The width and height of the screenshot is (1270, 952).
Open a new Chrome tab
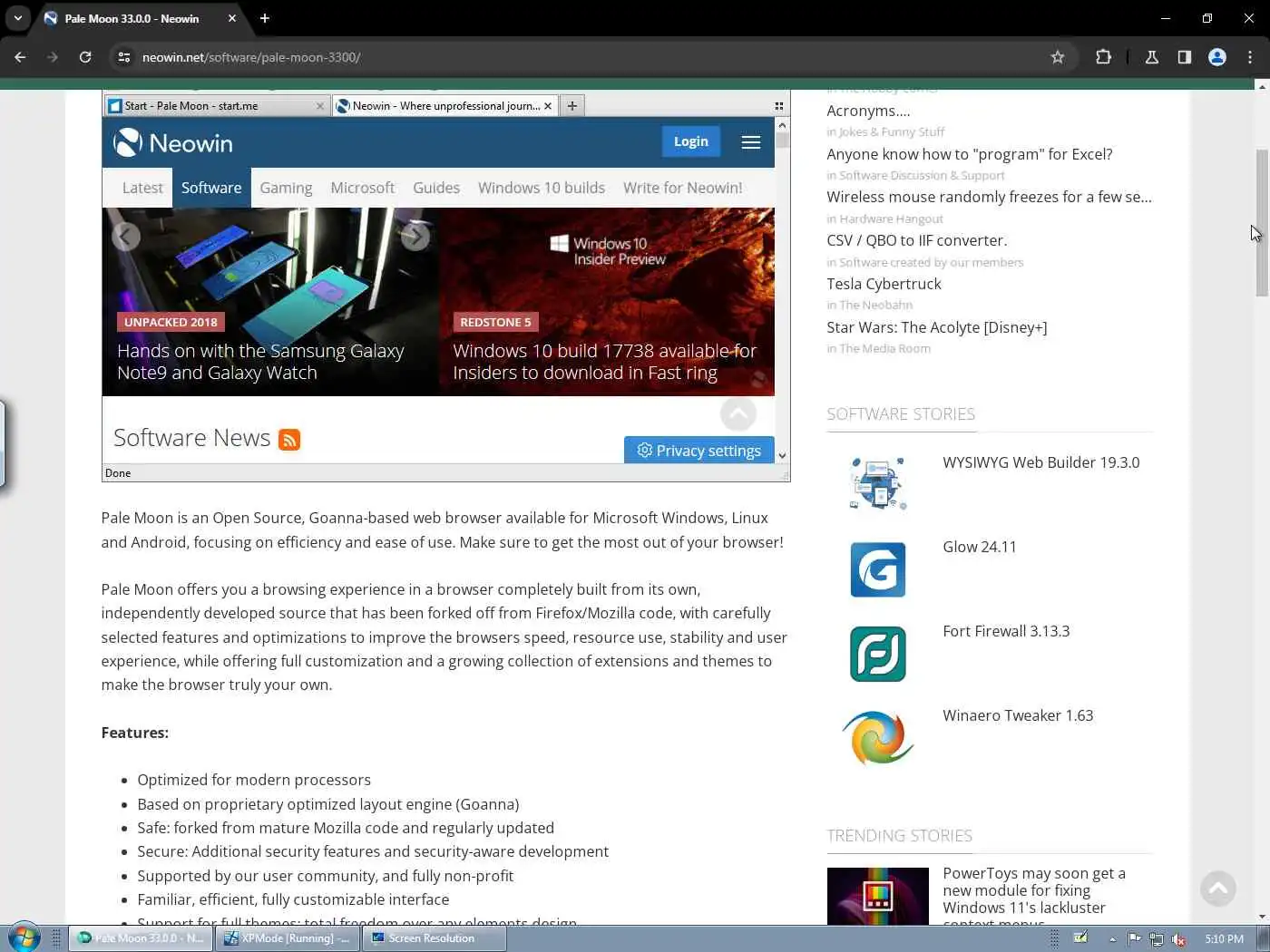click(x=265, y=18)
